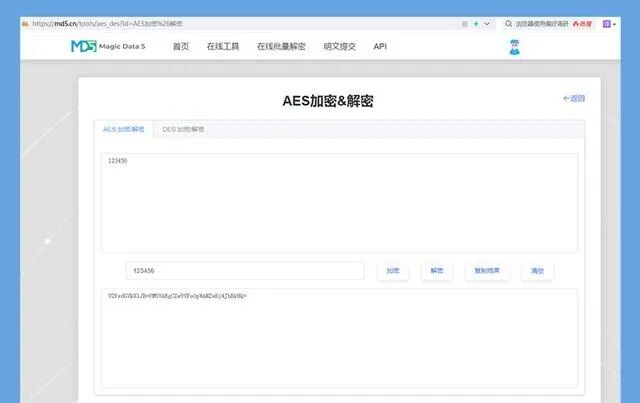Click the search magnifier icon in browser bar
640x403 pixels.
[508, 24]
